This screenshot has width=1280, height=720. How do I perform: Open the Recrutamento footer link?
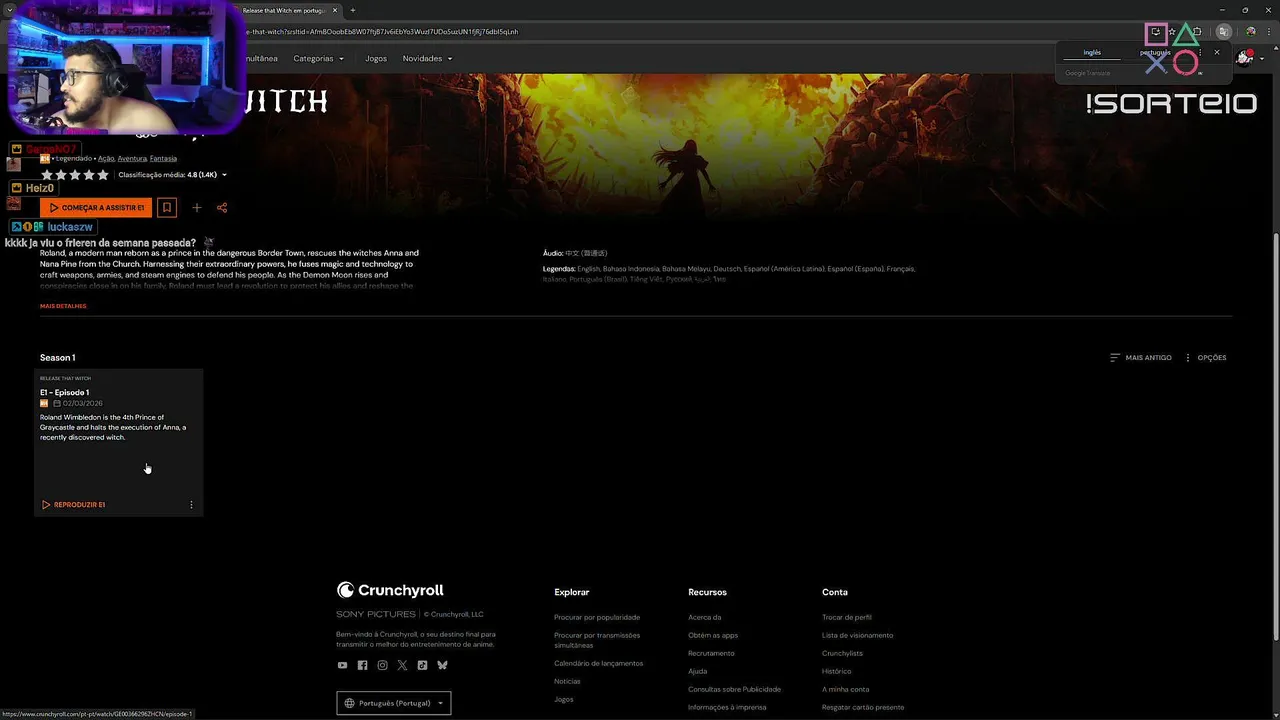711,653
